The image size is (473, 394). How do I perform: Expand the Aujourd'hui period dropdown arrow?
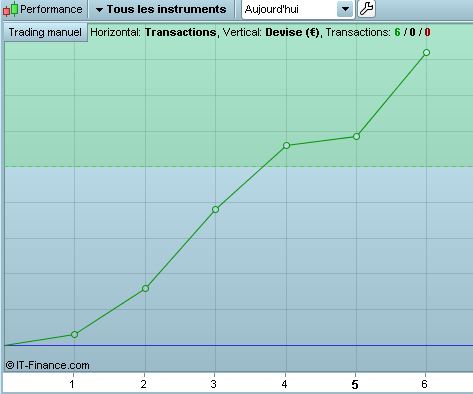click(x=345, y=9)
